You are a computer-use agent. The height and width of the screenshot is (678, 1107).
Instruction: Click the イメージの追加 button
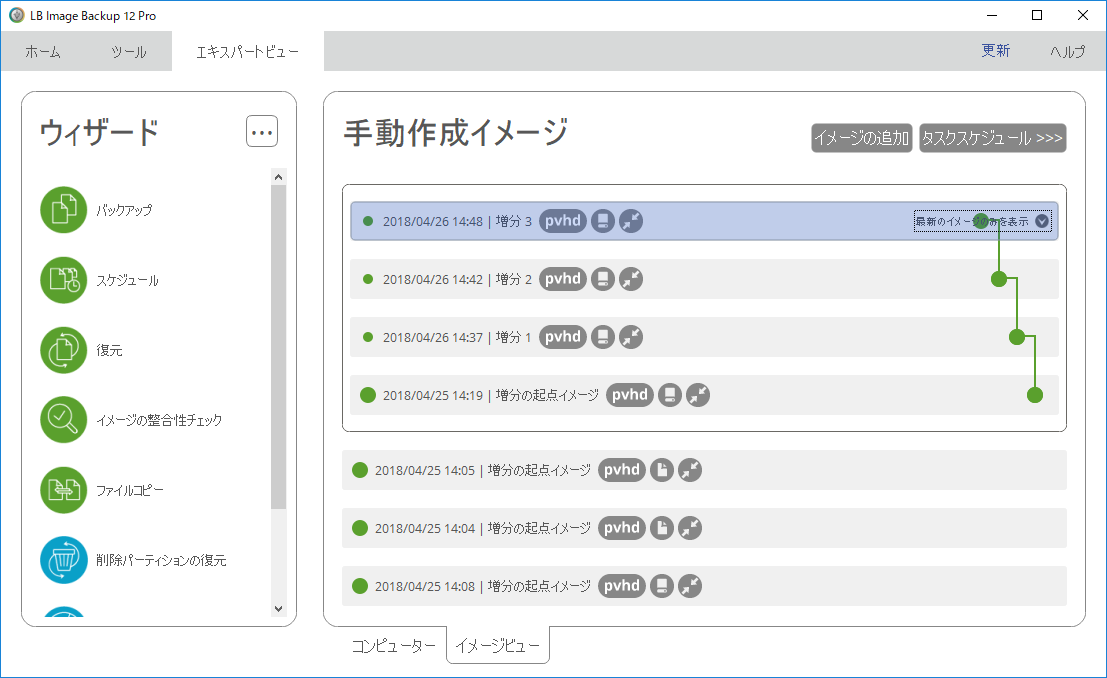861,138
